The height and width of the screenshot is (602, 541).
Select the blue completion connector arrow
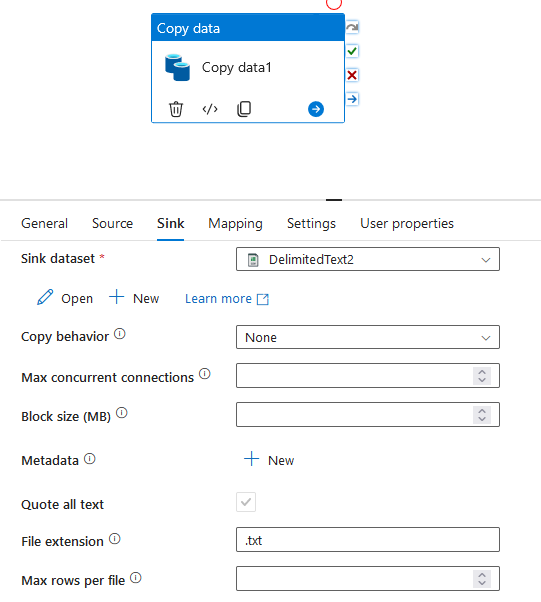click(352, 99)
